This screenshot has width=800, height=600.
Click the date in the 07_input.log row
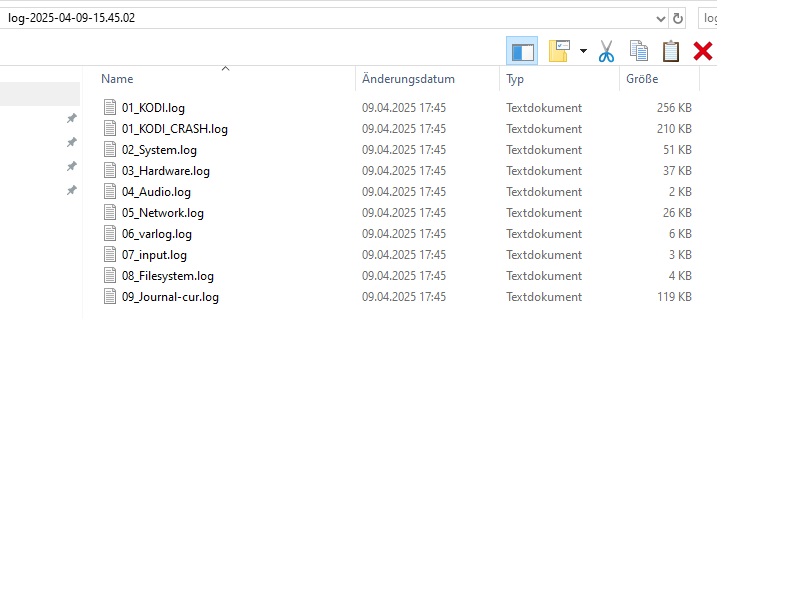404,255
